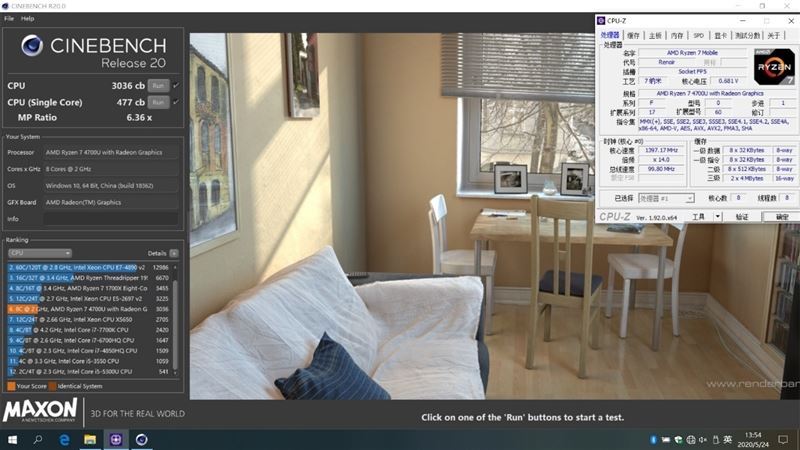The width and height of the screenshot is (800, 450).
Task: Switch to CPU-Z SPD tab
Action: [698, 35]
